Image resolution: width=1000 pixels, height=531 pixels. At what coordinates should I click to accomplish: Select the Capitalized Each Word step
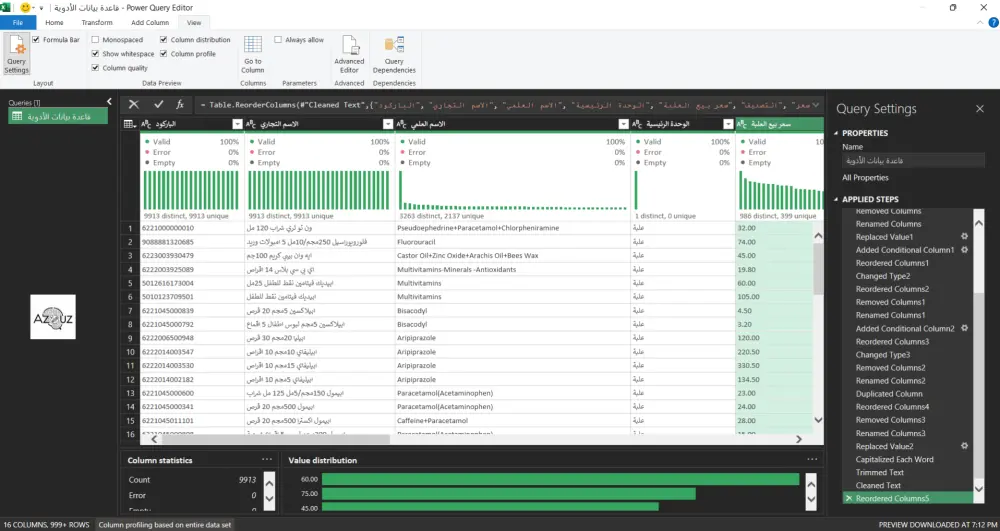click(x=894, y=459)
